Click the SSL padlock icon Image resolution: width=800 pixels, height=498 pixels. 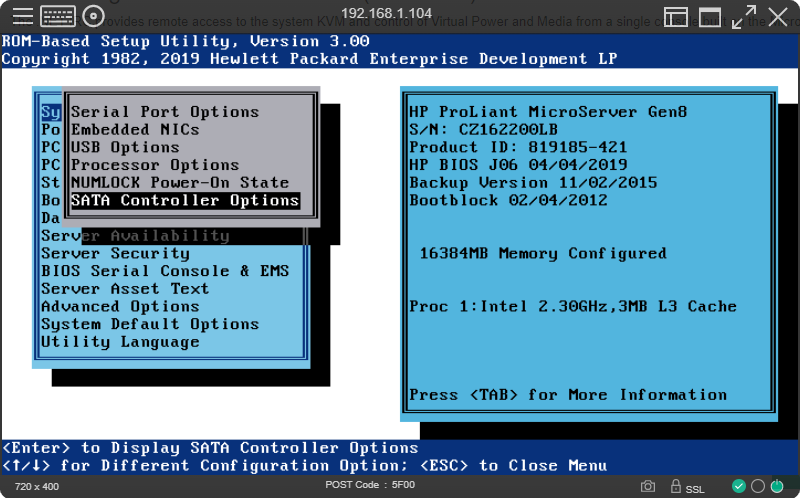(676, 486)
